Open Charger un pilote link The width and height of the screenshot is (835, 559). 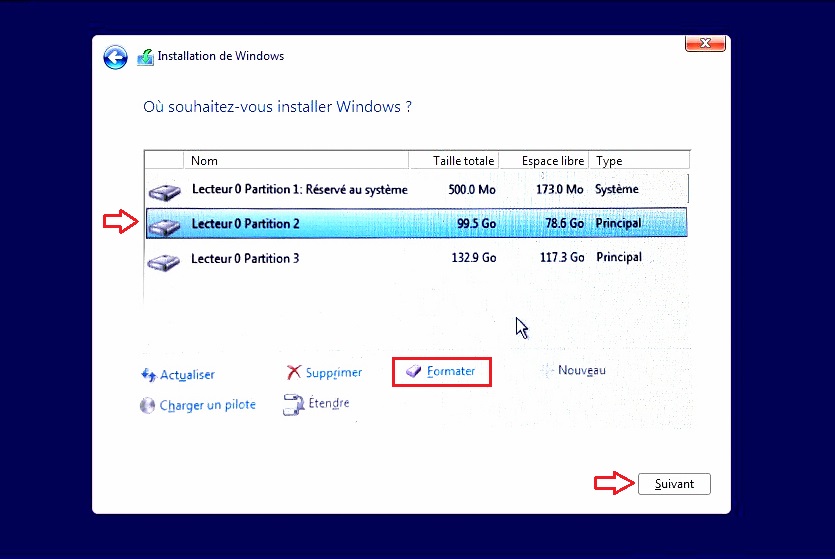(x=208, y=405)
